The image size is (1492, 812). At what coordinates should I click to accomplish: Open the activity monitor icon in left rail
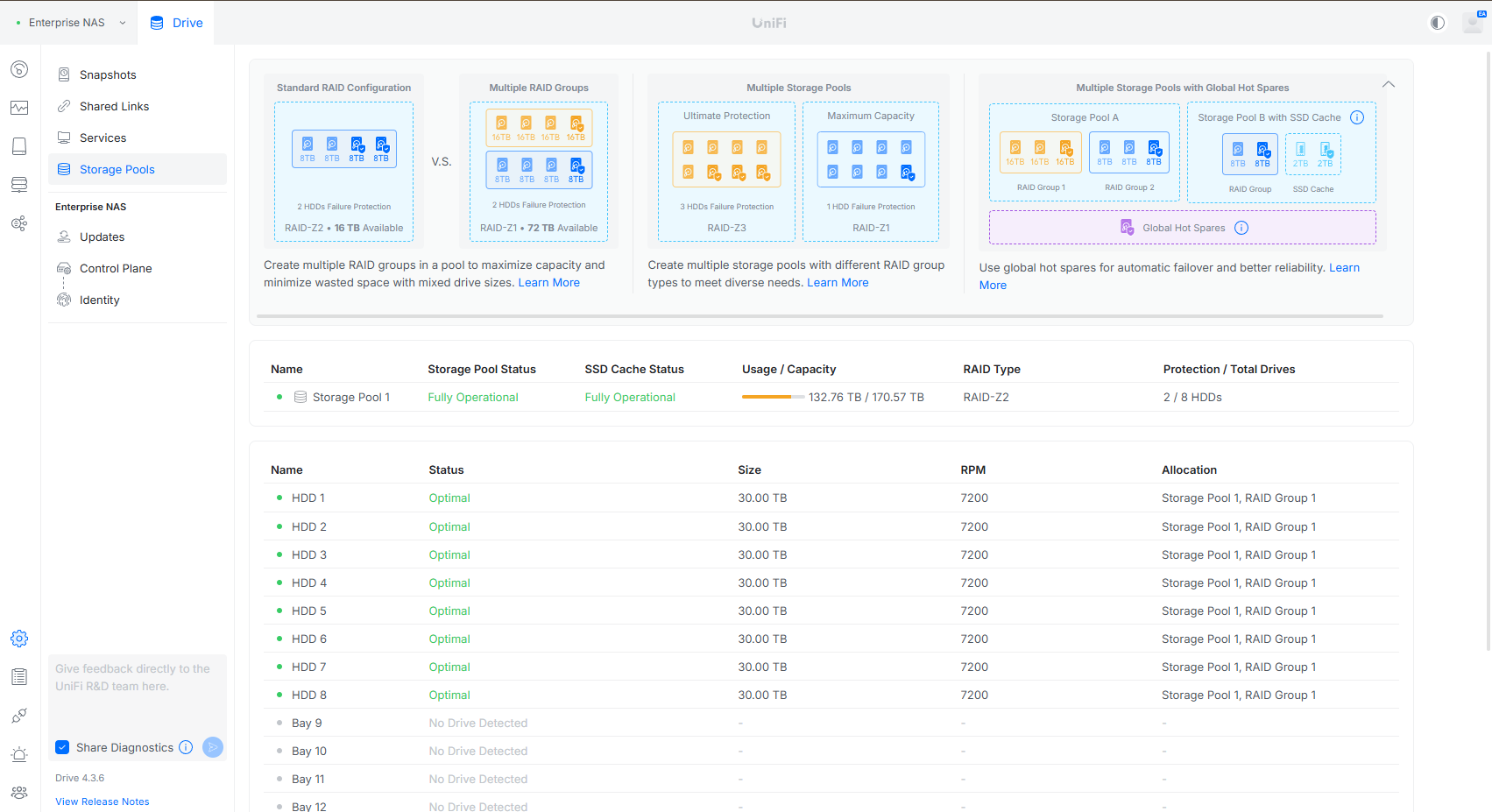[19, 108]
